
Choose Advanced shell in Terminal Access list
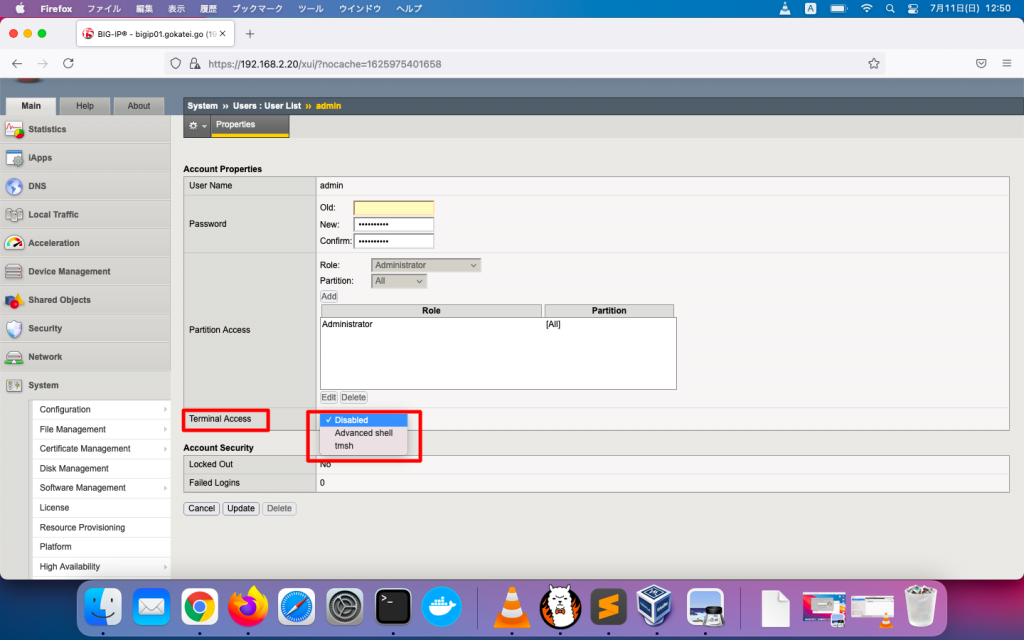pos(363,433)
